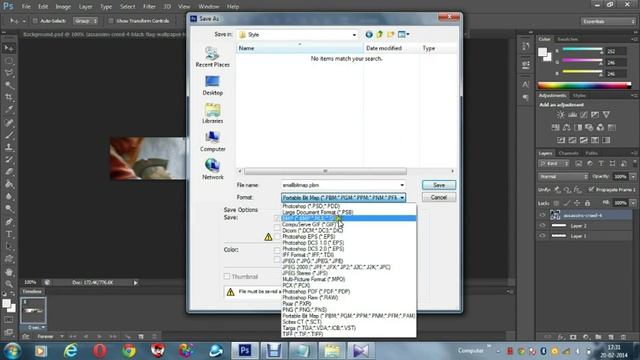640x360 pixels.
Task: Select the Hand tool in the toolbox
Action: pos(9,271)
